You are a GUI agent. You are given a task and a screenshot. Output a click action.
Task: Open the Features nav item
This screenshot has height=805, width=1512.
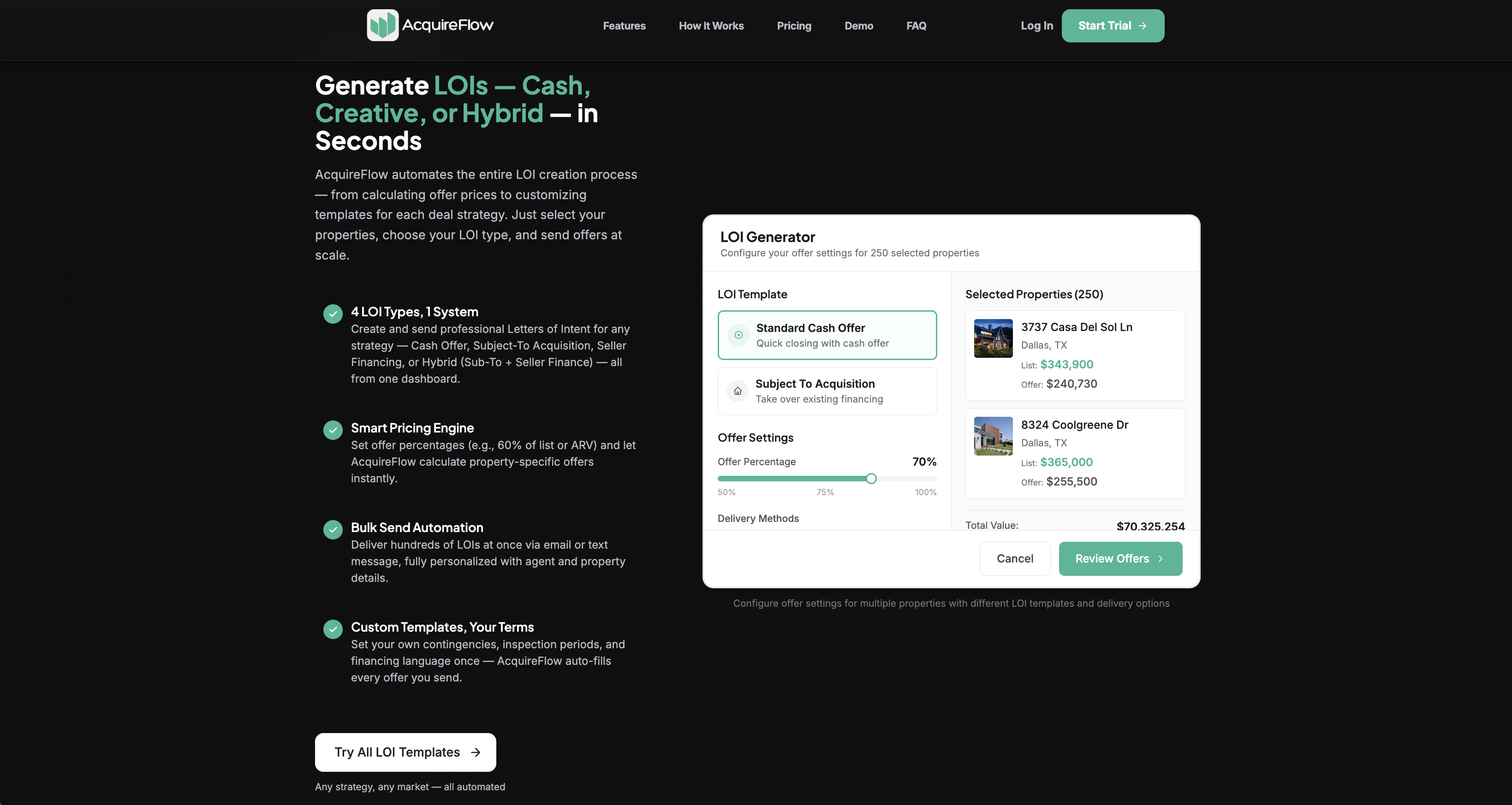point(624,26)
